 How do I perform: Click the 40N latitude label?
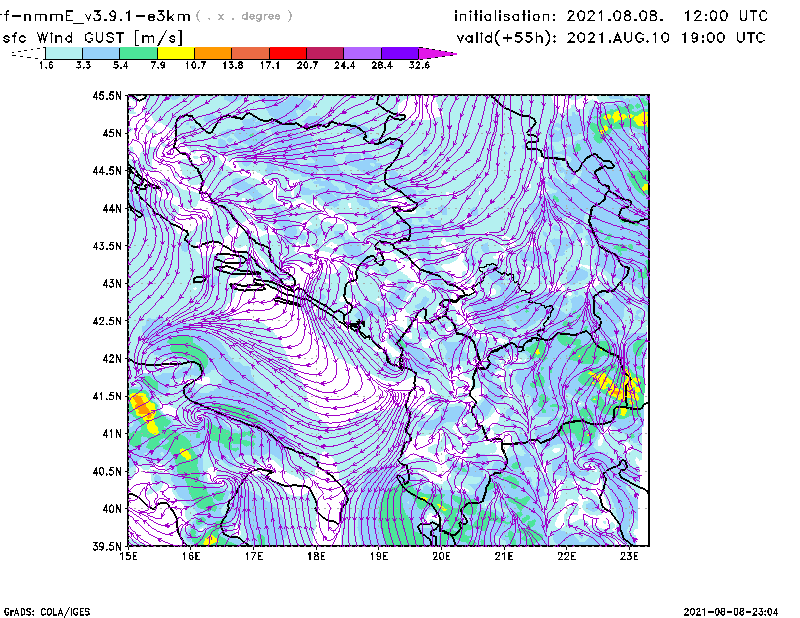pyautogui.click(x=112, y=509)
